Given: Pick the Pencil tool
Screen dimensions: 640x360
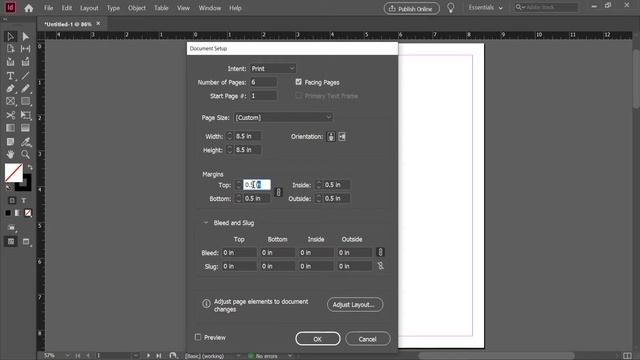Looking at the screenshot, I should pos(25,89).
